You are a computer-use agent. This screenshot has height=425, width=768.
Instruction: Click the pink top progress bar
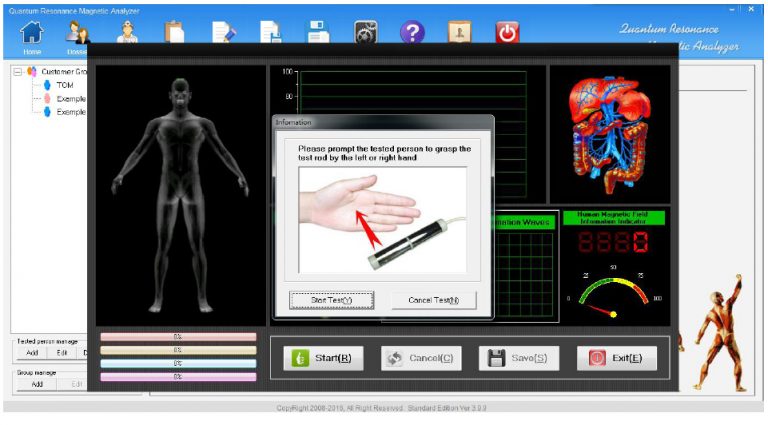(x=178, y=337)
